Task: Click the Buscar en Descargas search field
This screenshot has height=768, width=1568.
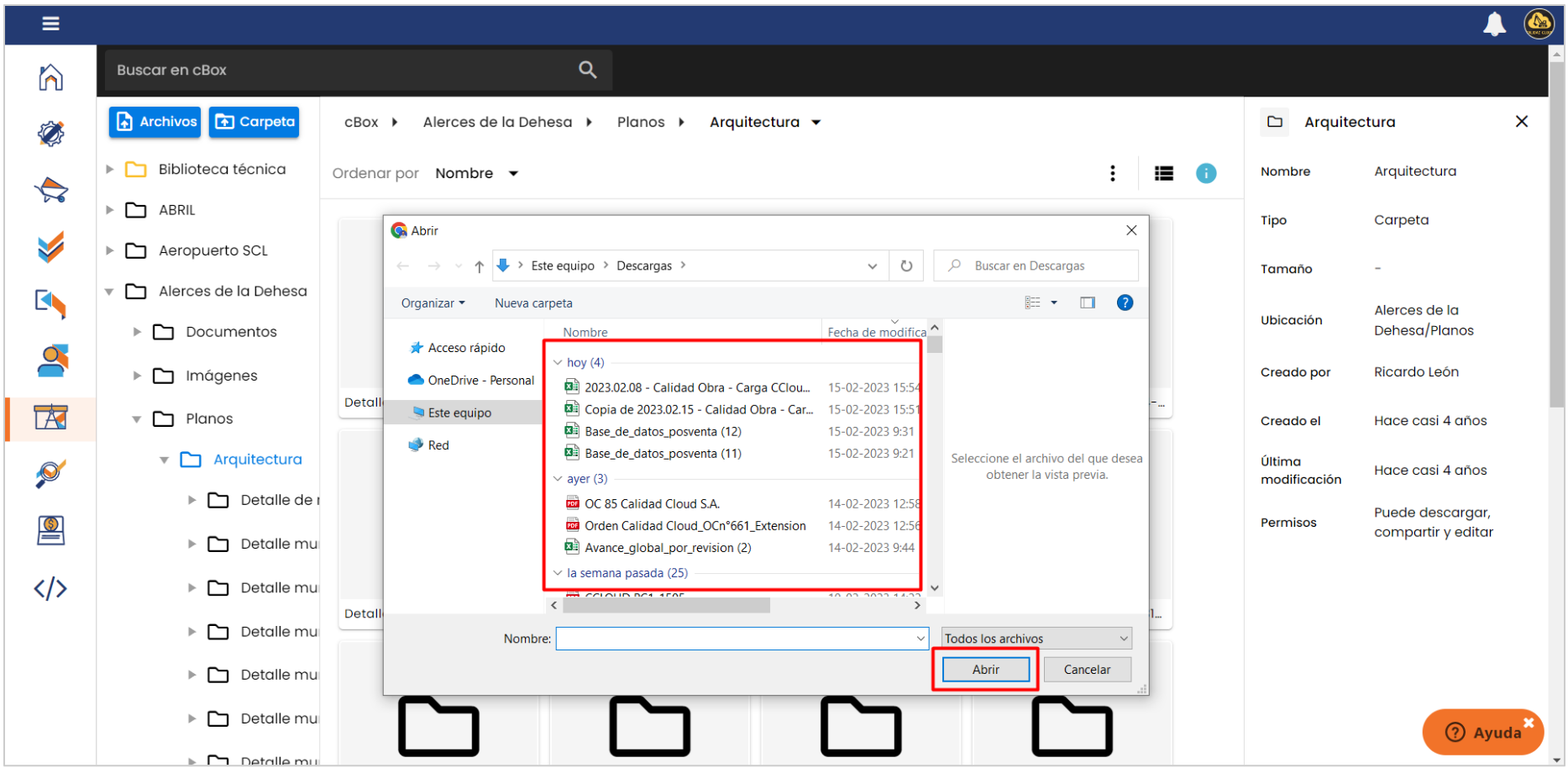Action: tap(1036, 266)
